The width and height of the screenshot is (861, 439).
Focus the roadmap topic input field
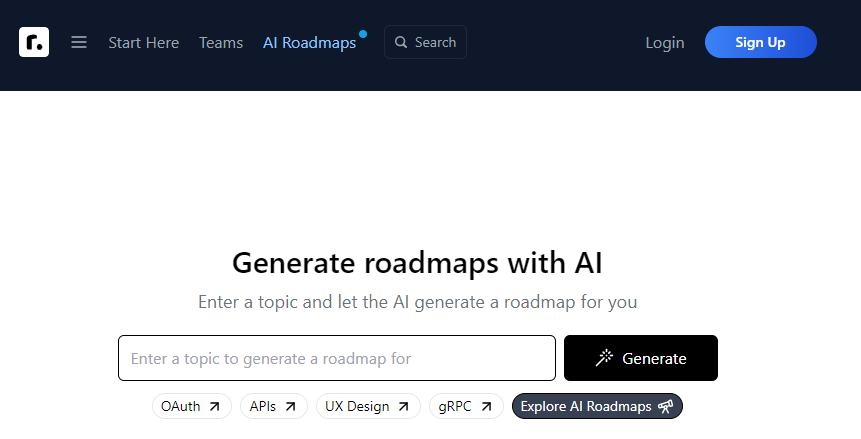click(336, 358)
